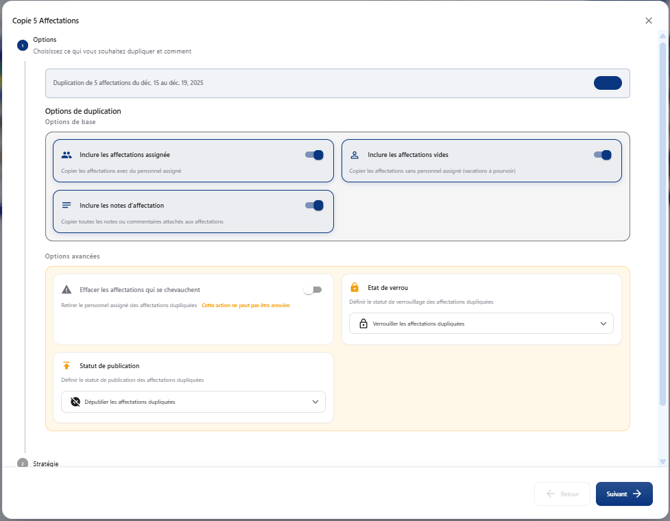Click the padlock icon inside Verrouiller dropdown

pos(363,324)
